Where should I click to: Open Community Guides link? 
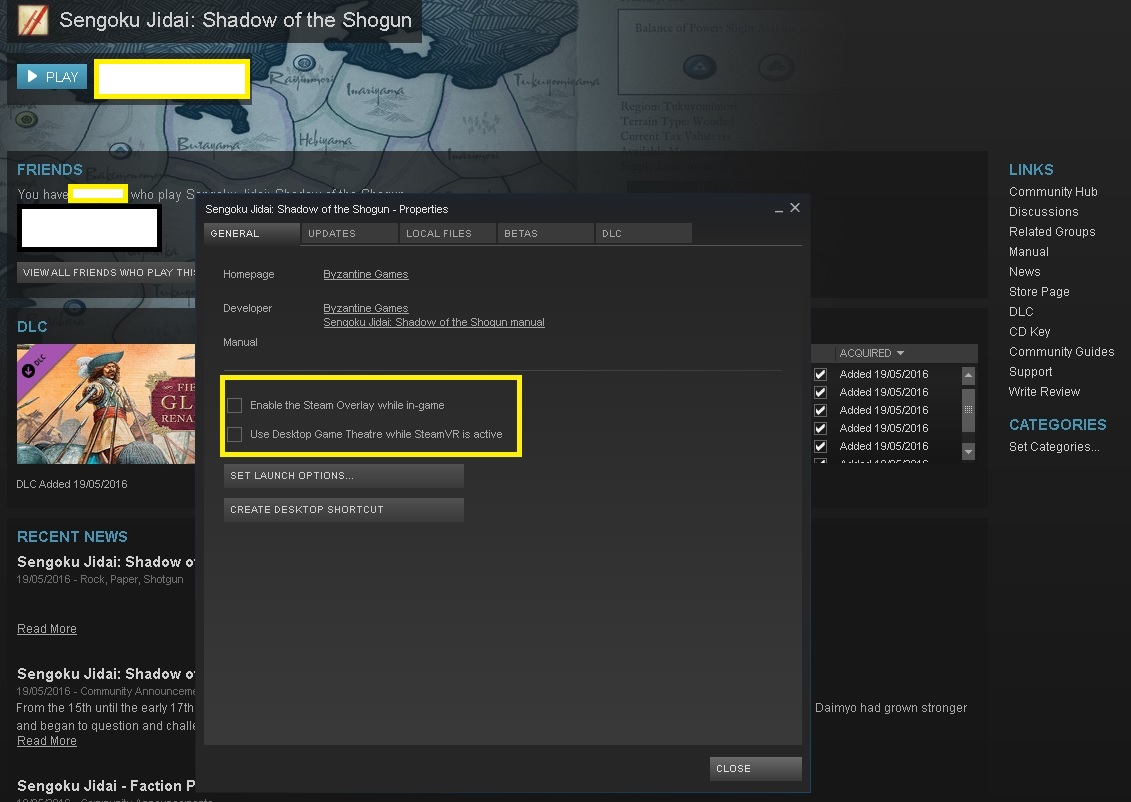1062,352
